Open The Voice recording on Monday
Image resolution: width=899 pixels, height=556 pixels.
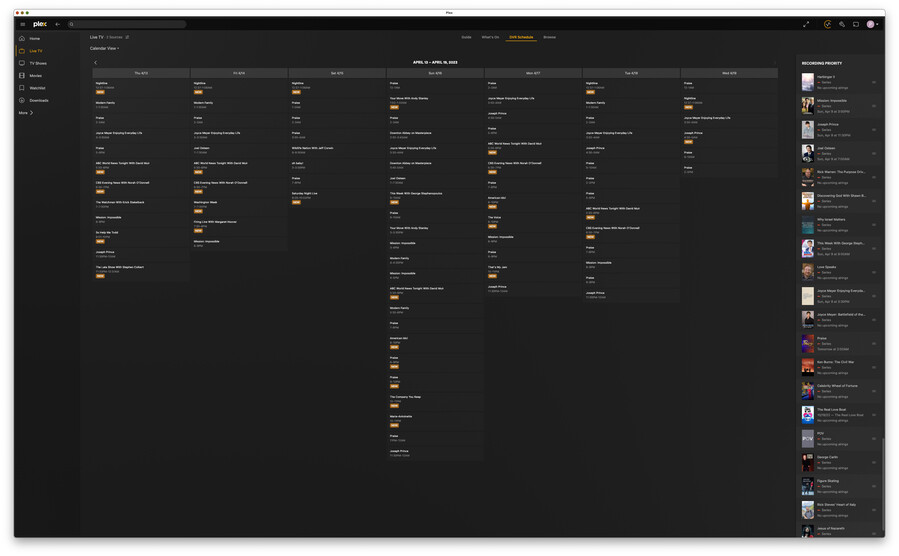pyautogui.click(x=533, y=222)
